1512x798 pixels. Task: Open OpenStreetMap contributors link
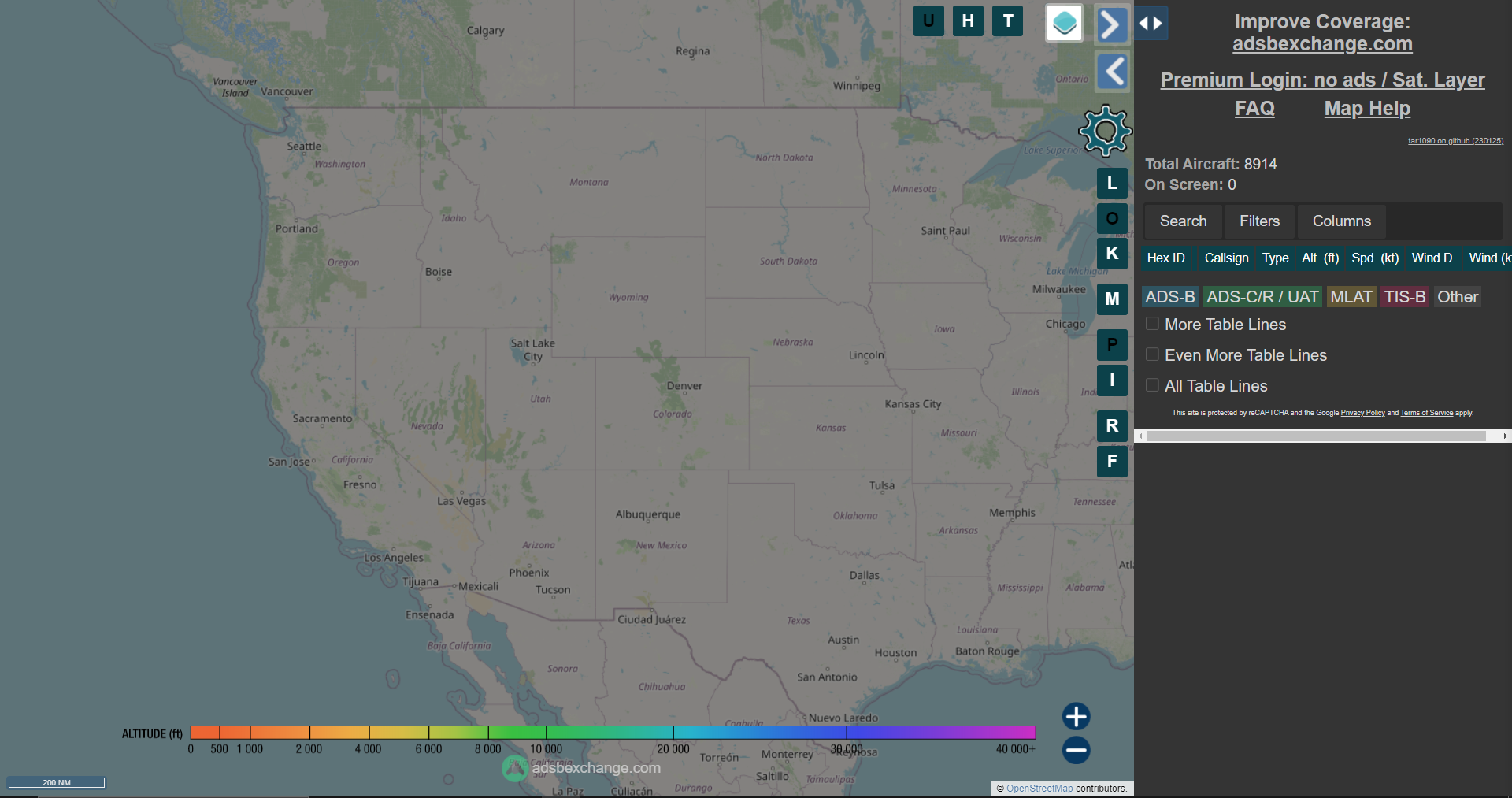tap(1039, 789)
